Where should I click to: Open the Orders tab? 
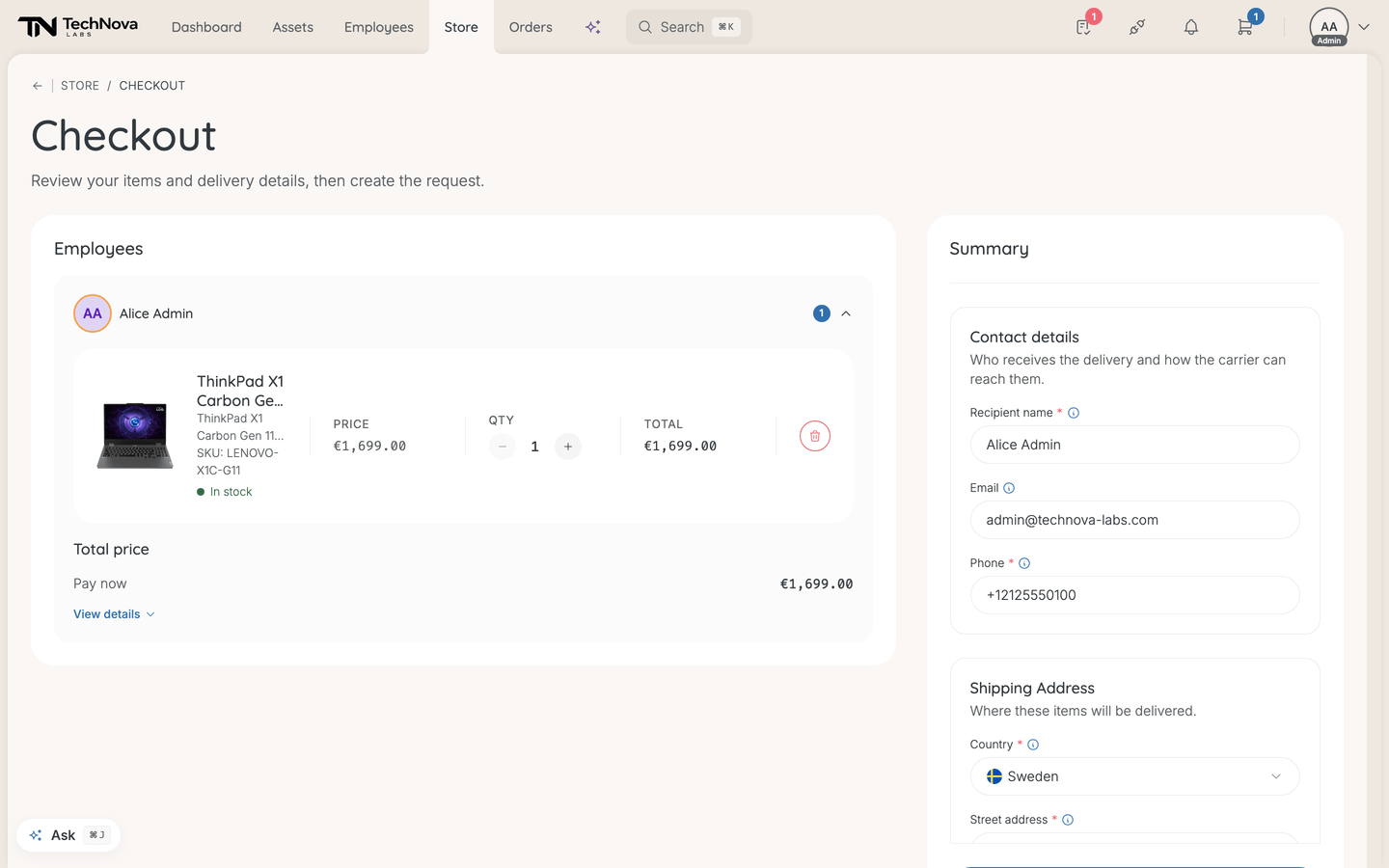(x=531, y=27)
